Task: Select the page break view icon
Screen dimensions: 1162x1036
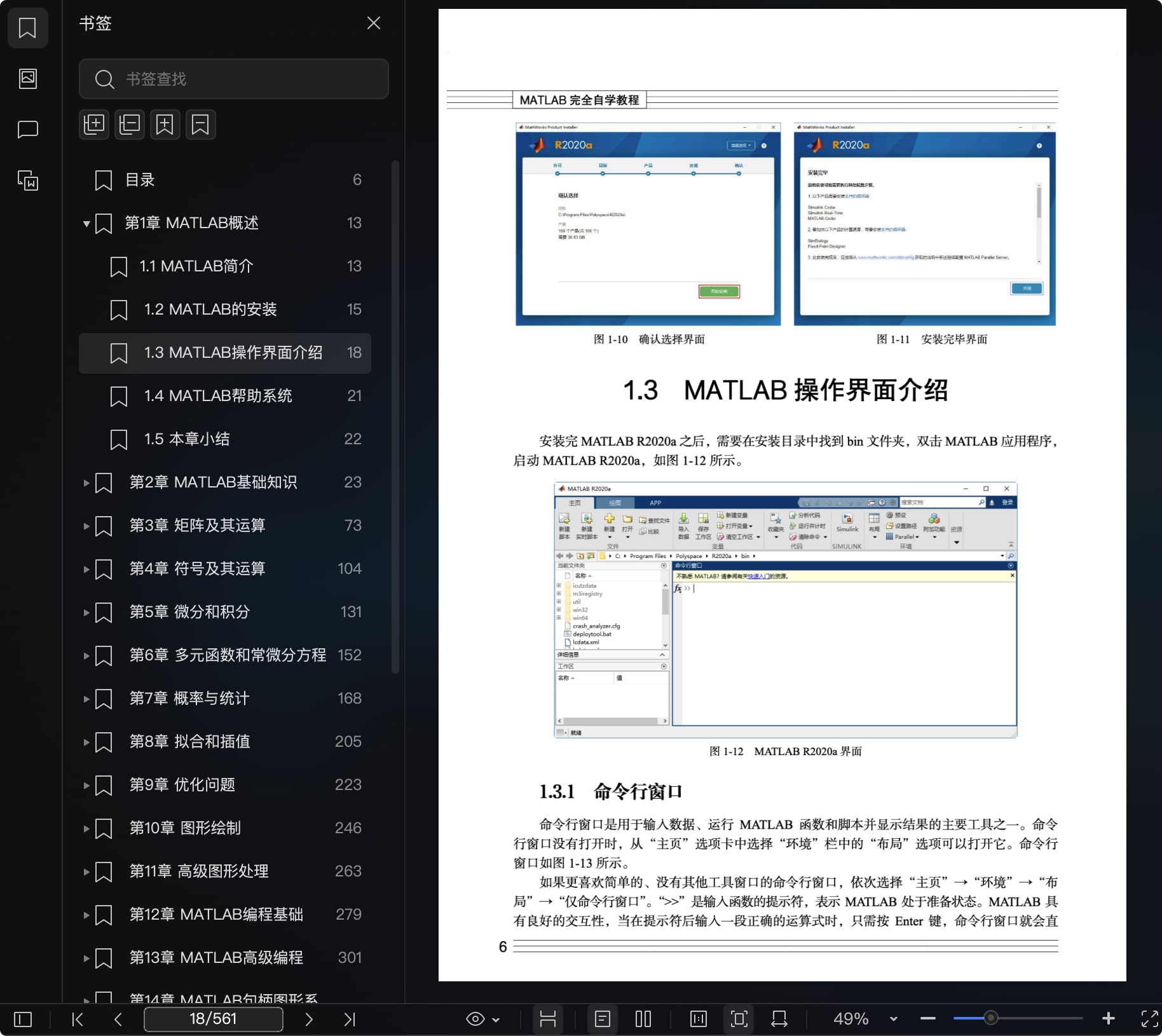Action: tap(548, 1019)
